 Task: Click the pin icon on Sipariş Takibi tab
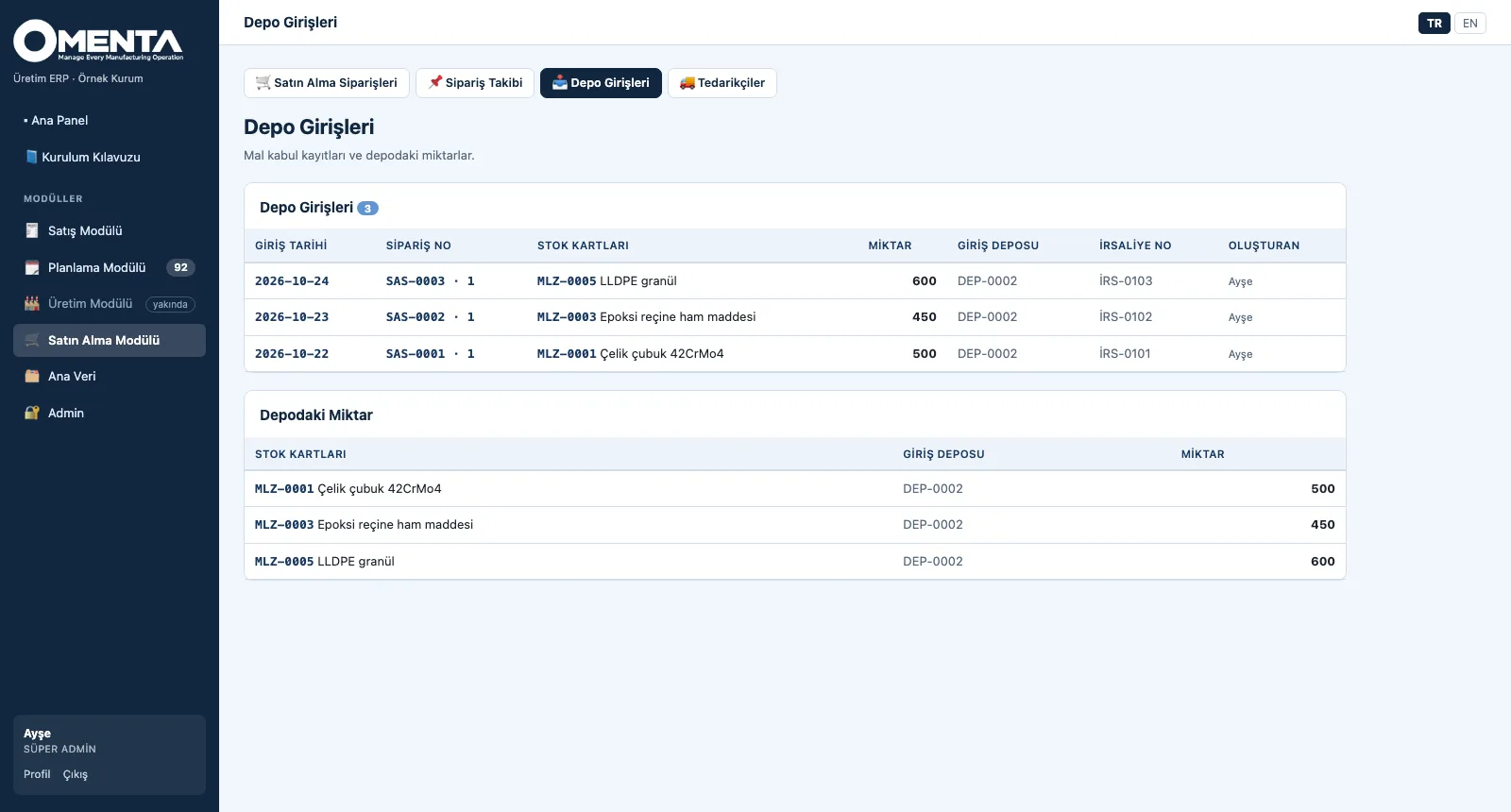coord(435,82)
